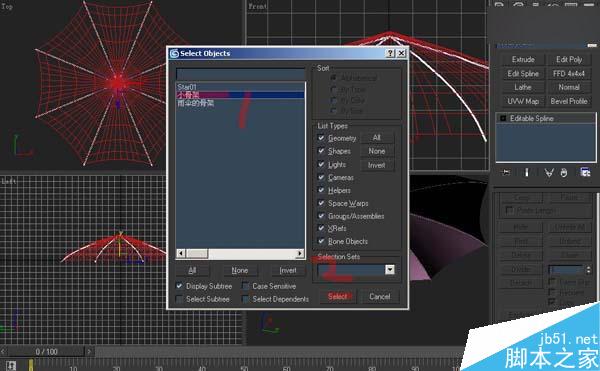Click the object list horizontal scrollbar thumb
This screenshot has height=371, width=600.
[x=197, y=253]
